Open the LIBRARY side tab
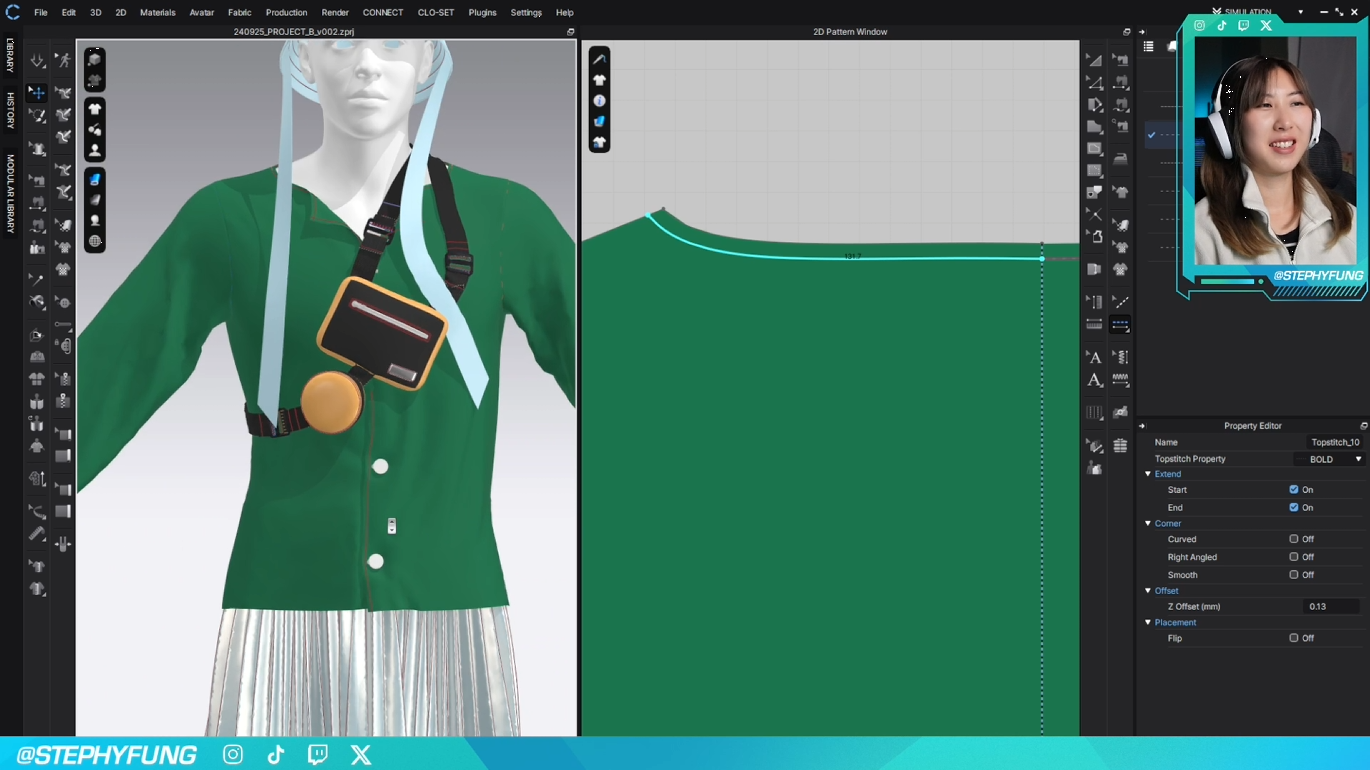 (x=10, y=55)
